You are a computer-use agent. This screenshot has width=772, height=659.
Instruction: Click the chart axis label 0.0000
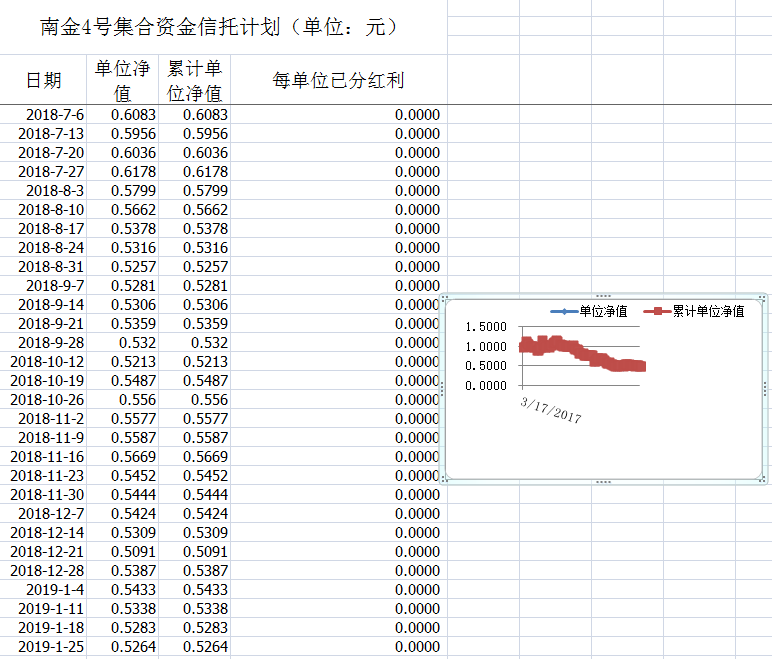coord(486,386)
